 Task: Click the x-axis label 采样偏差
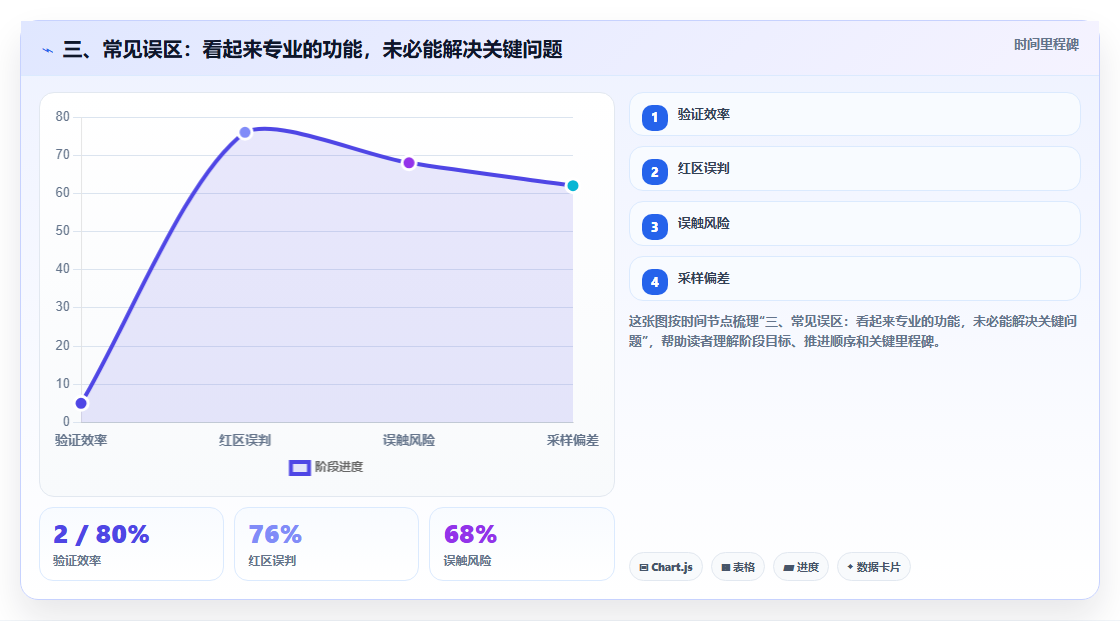(573, 440)
